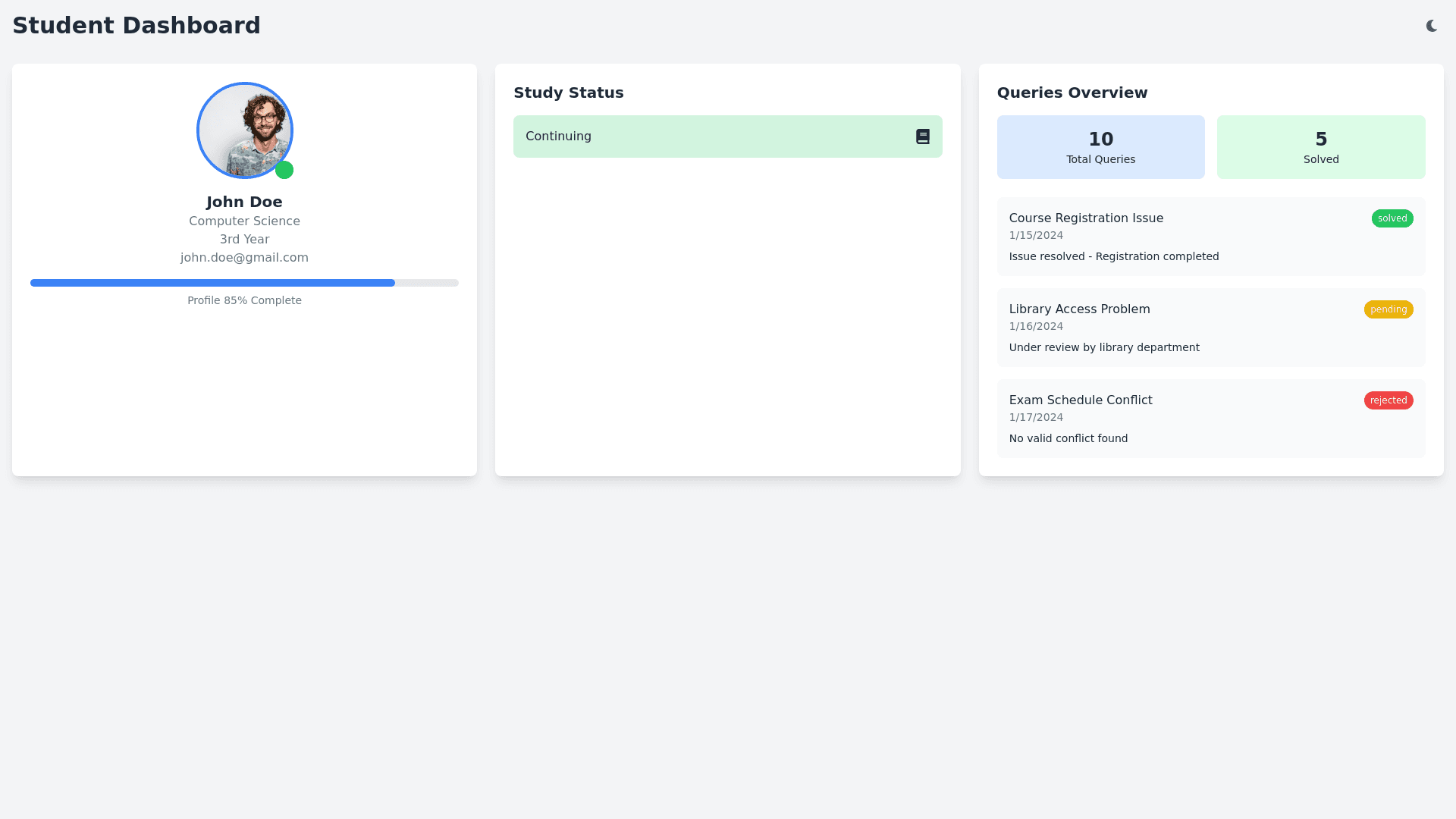This screenshot has height=819, width=1456.
Task: Click the red 'rejected' status badge
Action: coord(1388,400)
